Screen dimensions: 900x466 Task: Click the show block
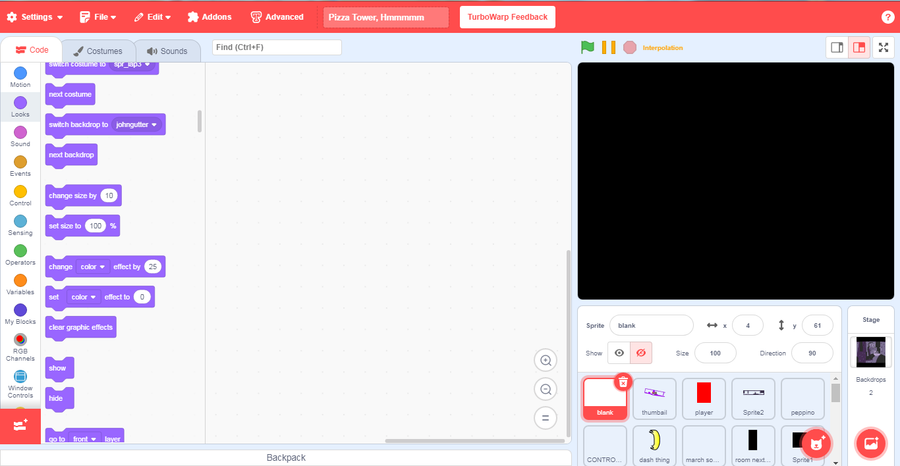coord(59,368)
